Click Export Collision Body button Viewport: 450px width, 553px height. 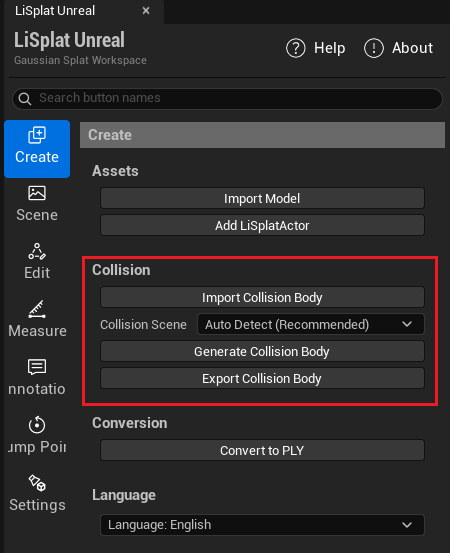coord(262,378)
